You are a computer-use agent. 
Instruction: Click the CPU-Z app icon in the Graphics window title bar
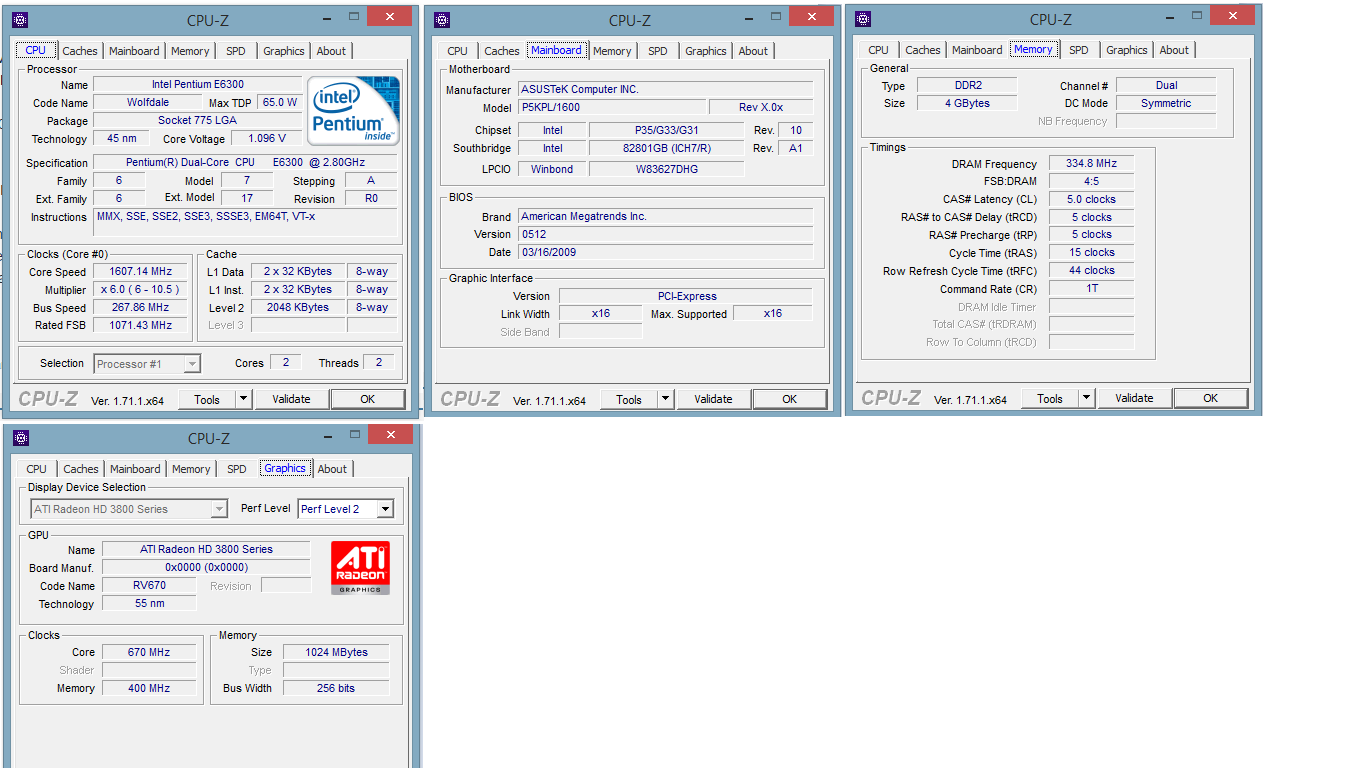(21, 437)
